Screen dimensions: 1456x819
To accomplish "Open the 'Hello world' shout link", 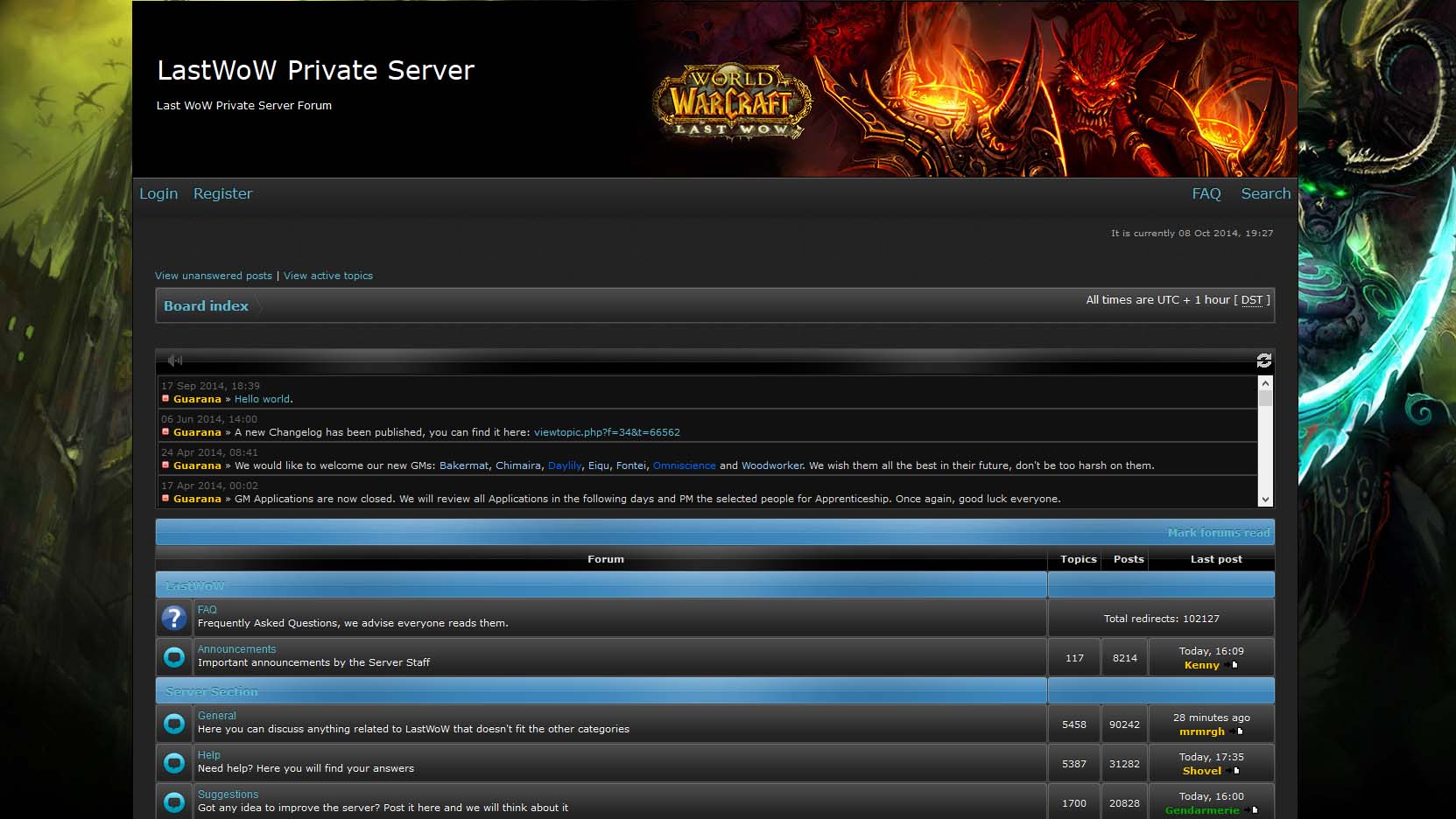I will click(x=262, y=399).
